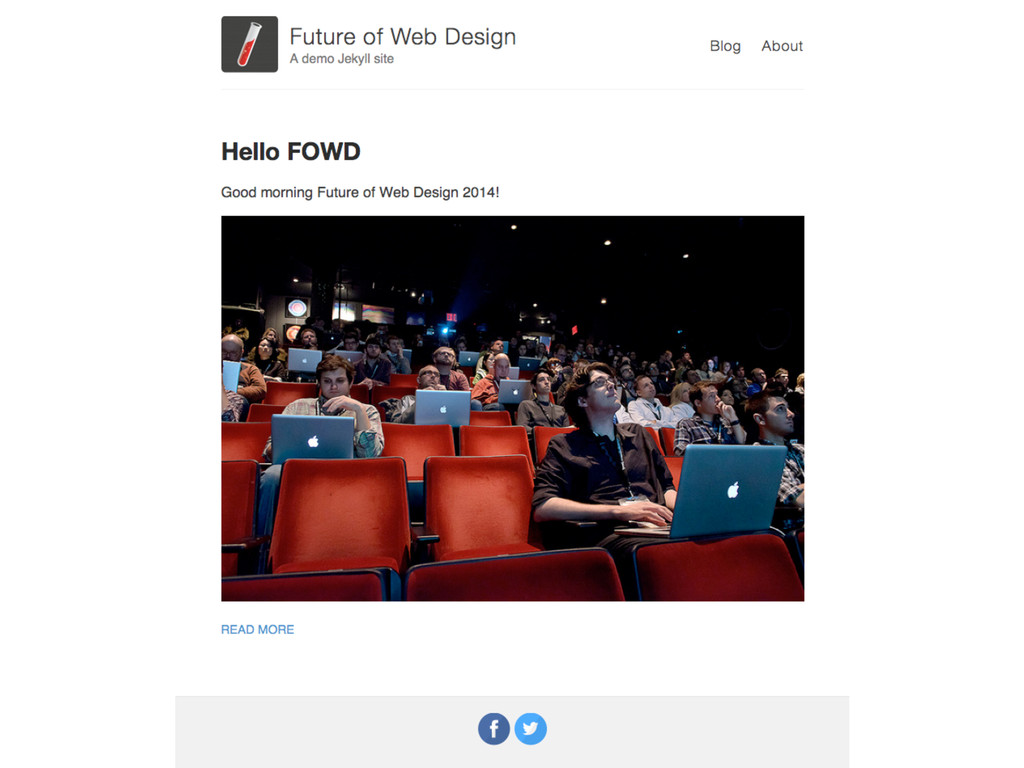Viewport: 1024px width, 768px height.
Task: Open the Facebook social icon in footer
Action: (494, 729)
